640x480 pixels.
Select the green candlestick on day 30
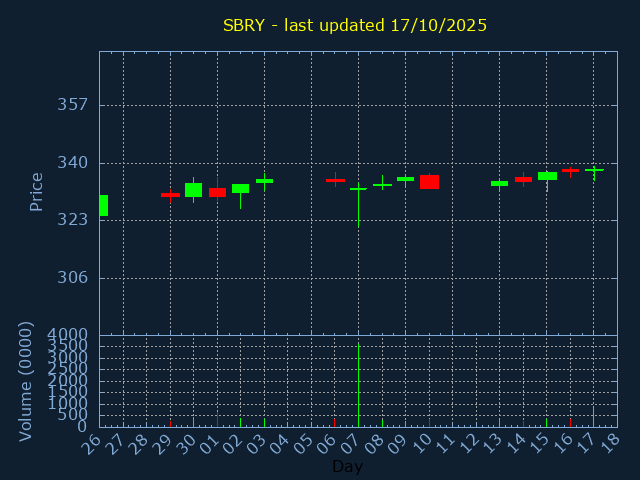[x=193, y=190]
